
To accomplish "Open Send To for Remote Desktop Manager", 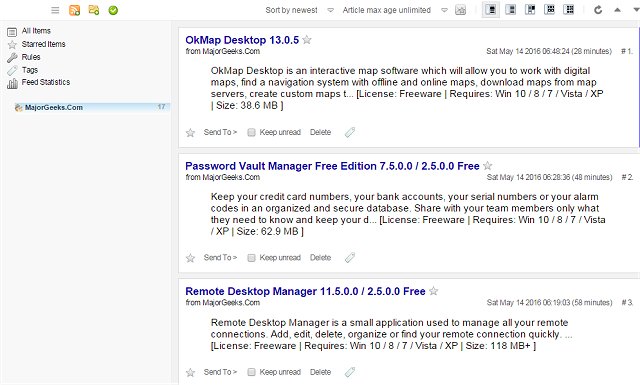I will [220, 372].
